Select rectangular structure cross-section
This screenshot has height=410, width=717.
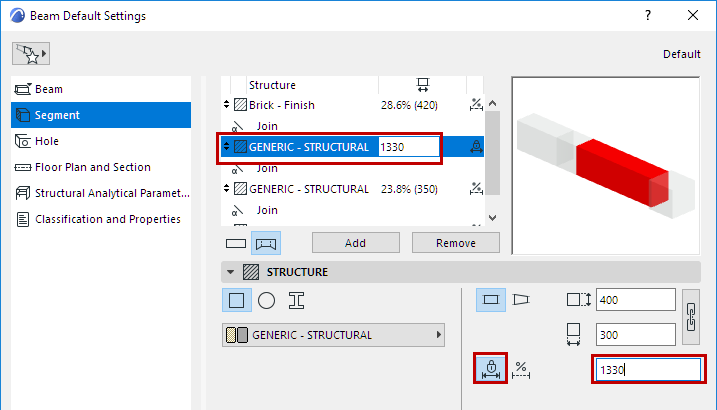coord(236,299)
